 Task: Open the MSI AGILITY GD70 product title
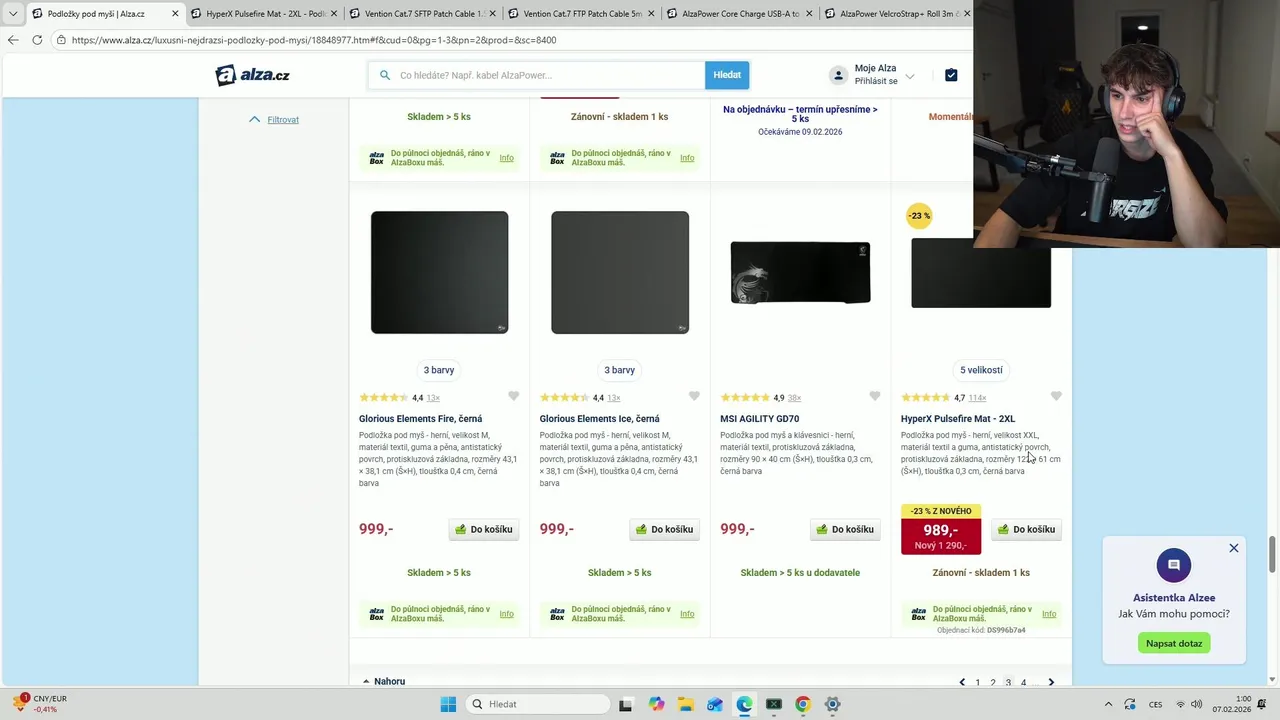(x=760, y=419)
